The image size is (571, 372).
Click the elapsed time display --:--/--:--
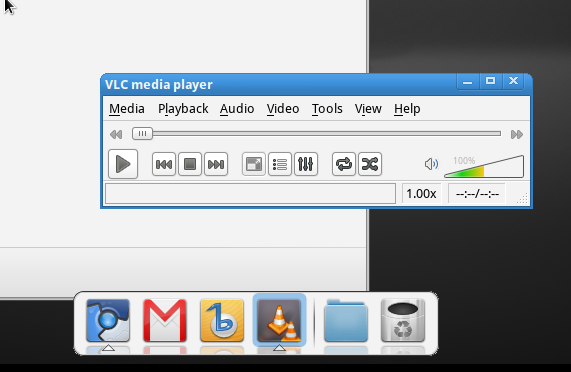point(477,194)
